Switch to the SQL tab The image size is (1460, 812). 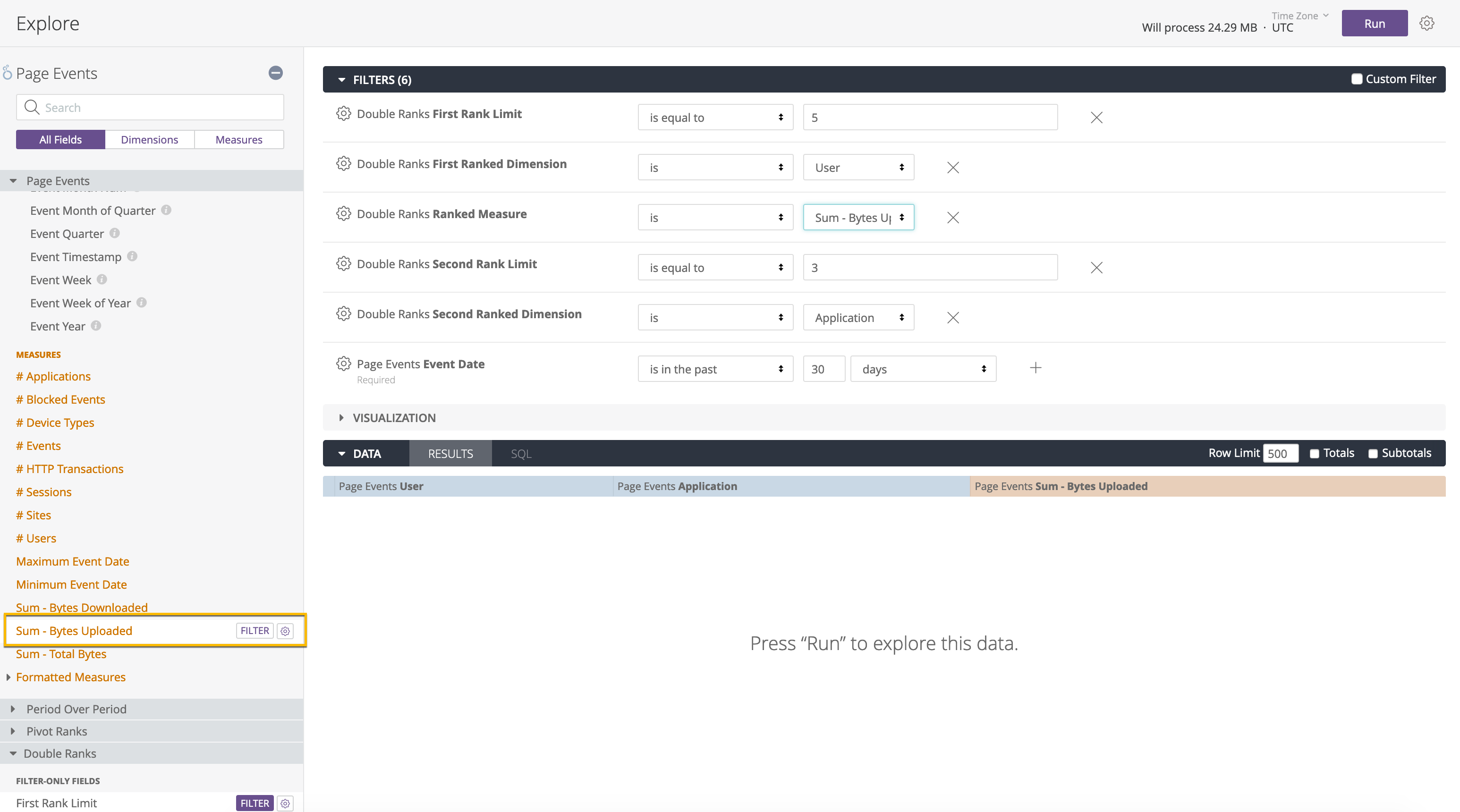click(520, 453)
